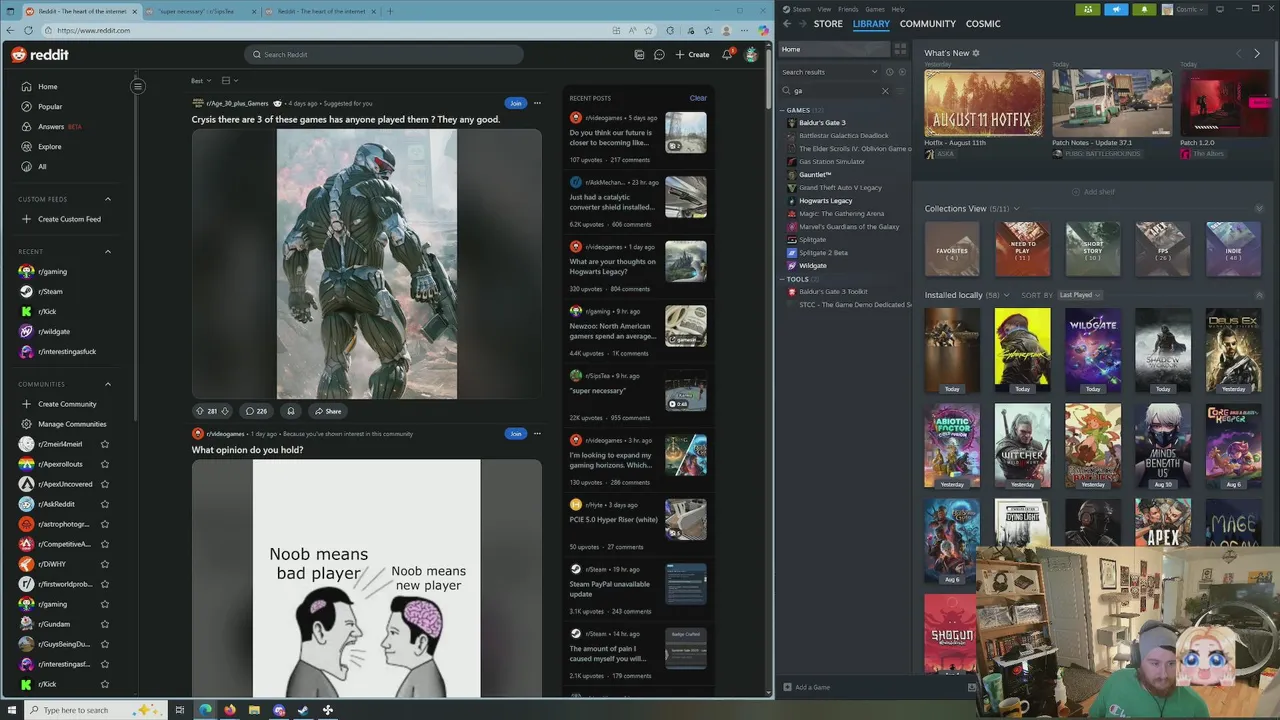Open Reddit notifications bell
The height and width of the screenshot is (720, 1280).
(x=727, y=54)
